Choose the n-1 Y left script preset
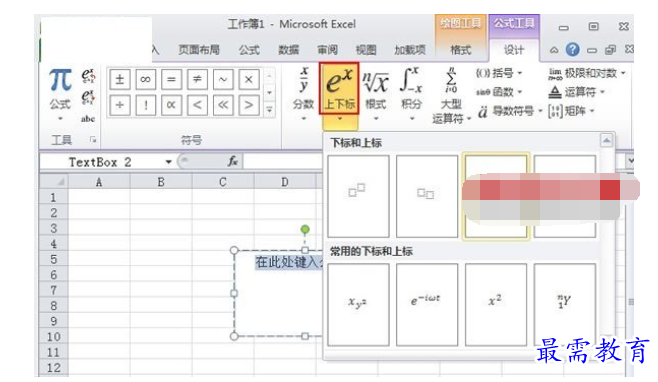This screenshot has height=382, width=658. 564,304
